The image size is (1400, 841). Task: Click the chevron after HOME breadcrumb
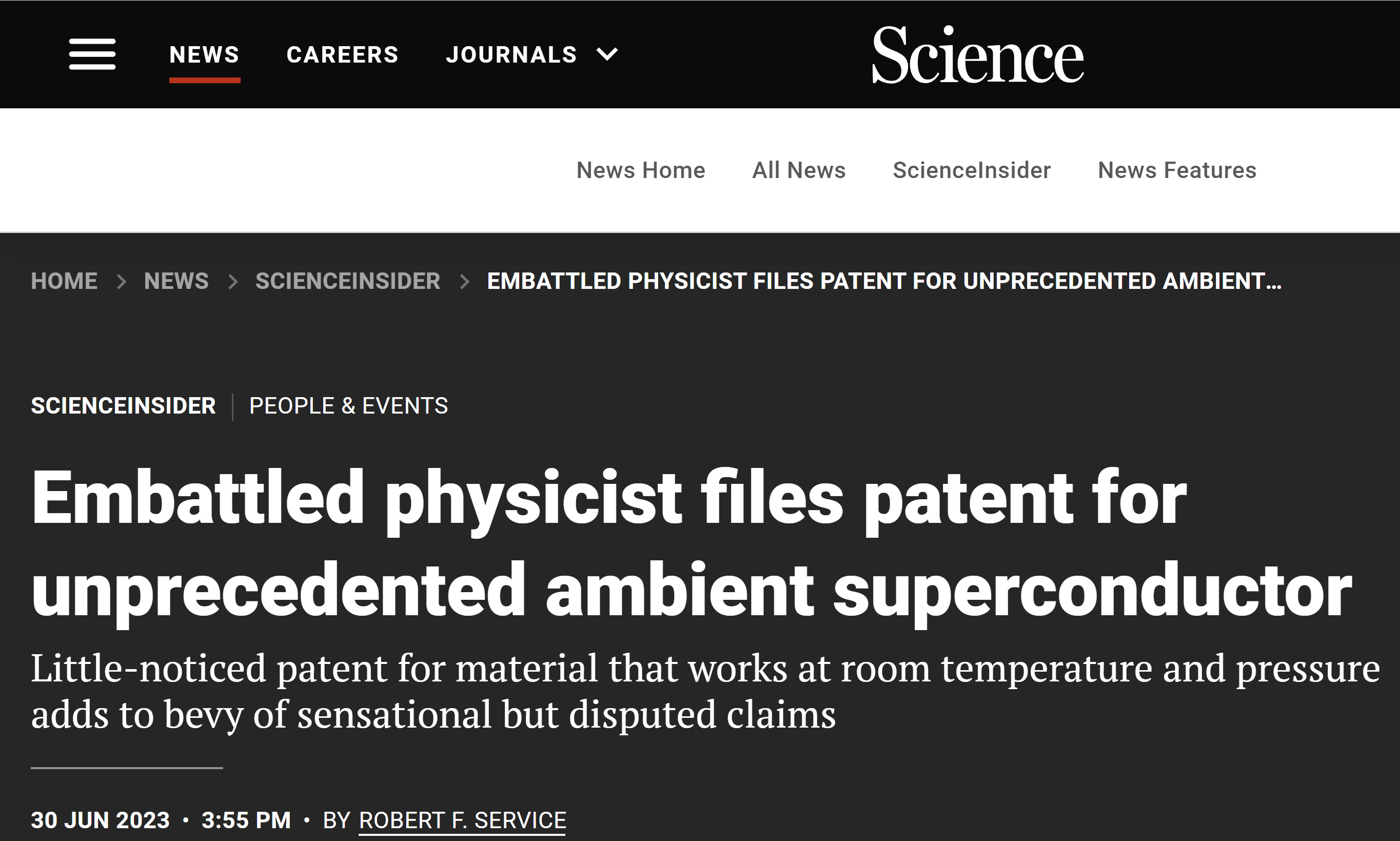tap(121, 281)
